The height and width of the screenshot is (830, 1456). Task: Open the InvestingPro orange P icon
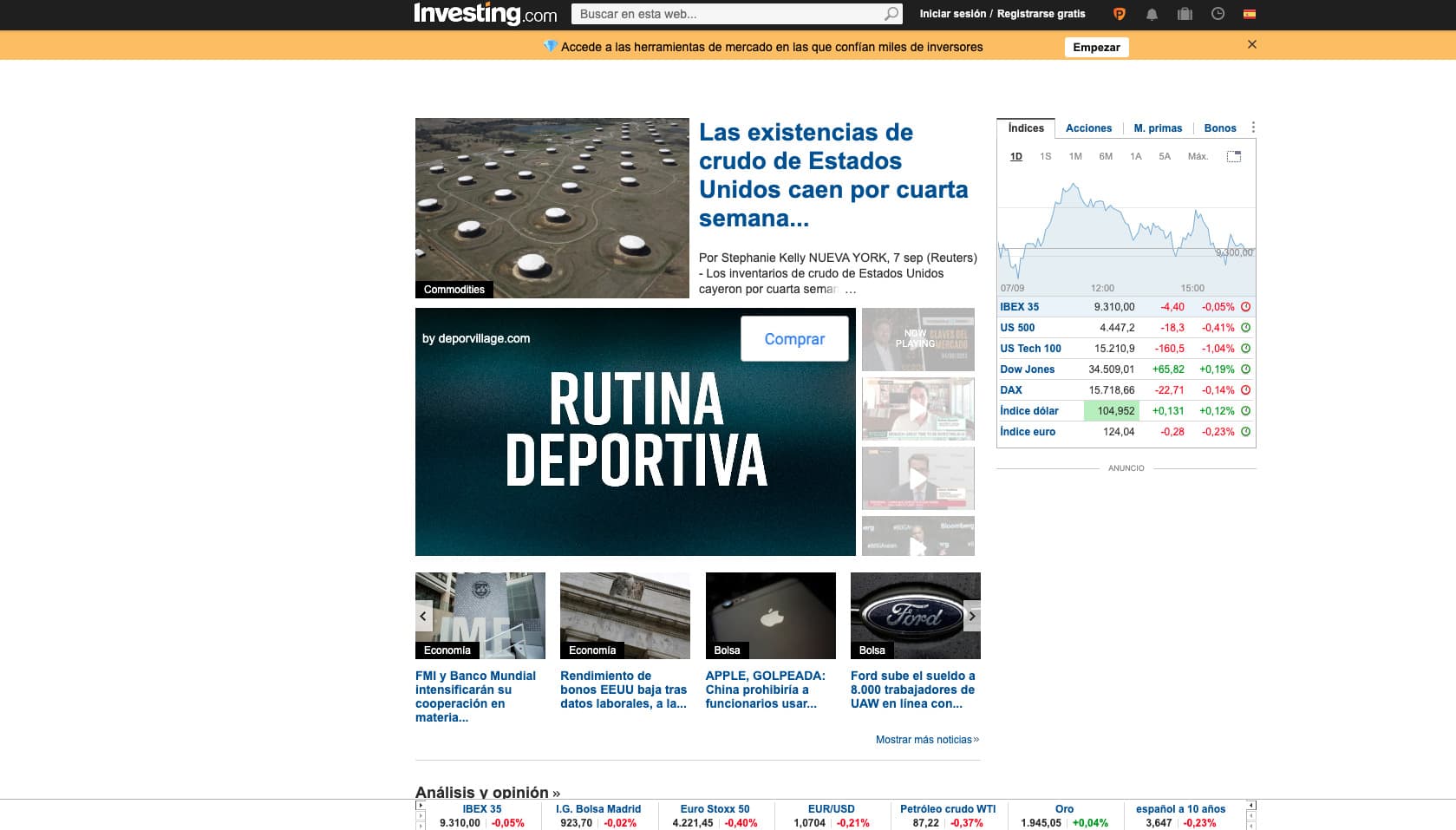[1119, 14]
